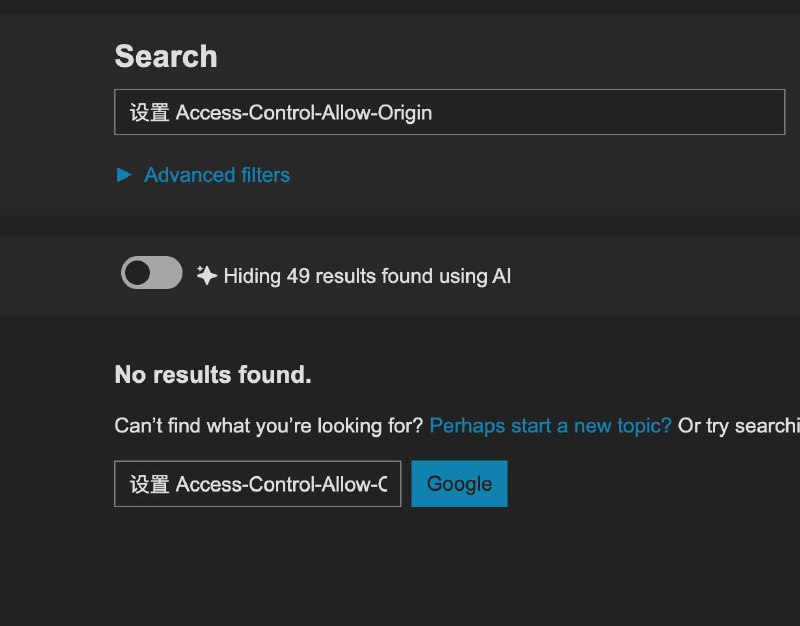This screenshot has width=800, height=626.
Task: Click the sparkle AI icon beside the toggle
Action: 206,275
